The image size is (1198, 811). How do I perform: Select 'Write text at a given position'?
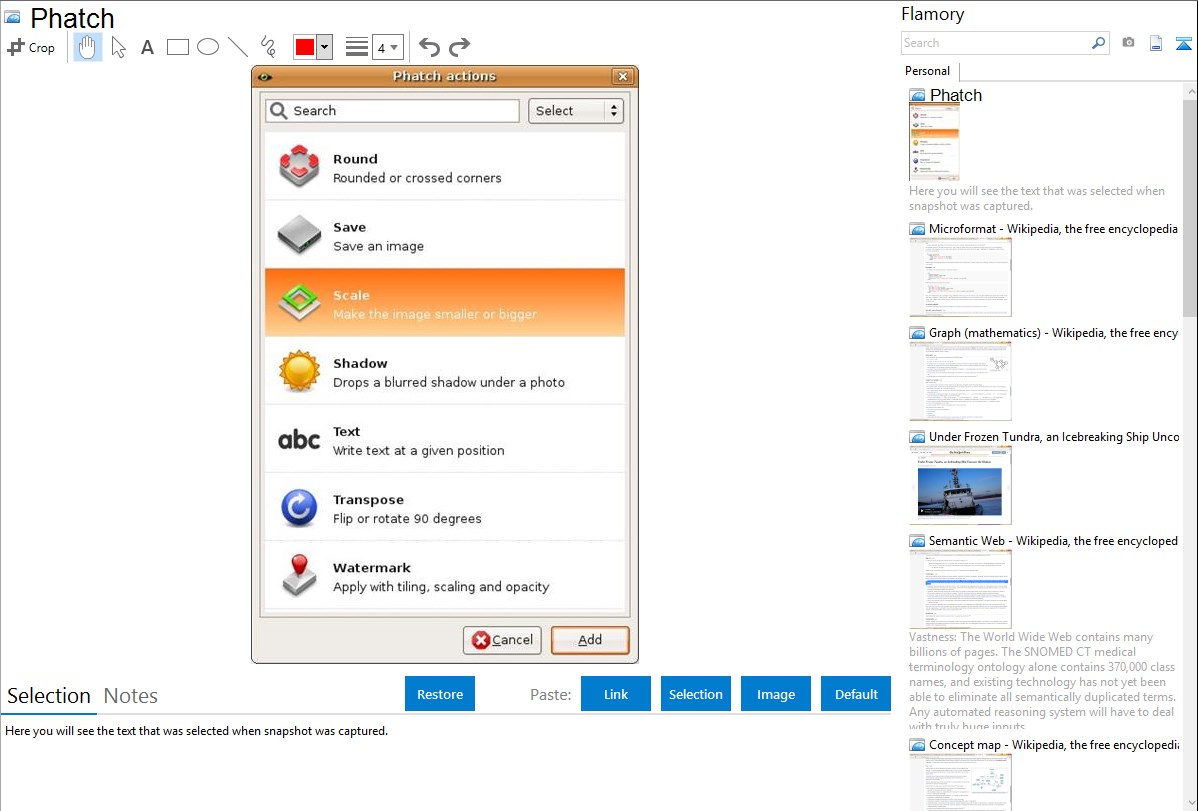point(419,450)
